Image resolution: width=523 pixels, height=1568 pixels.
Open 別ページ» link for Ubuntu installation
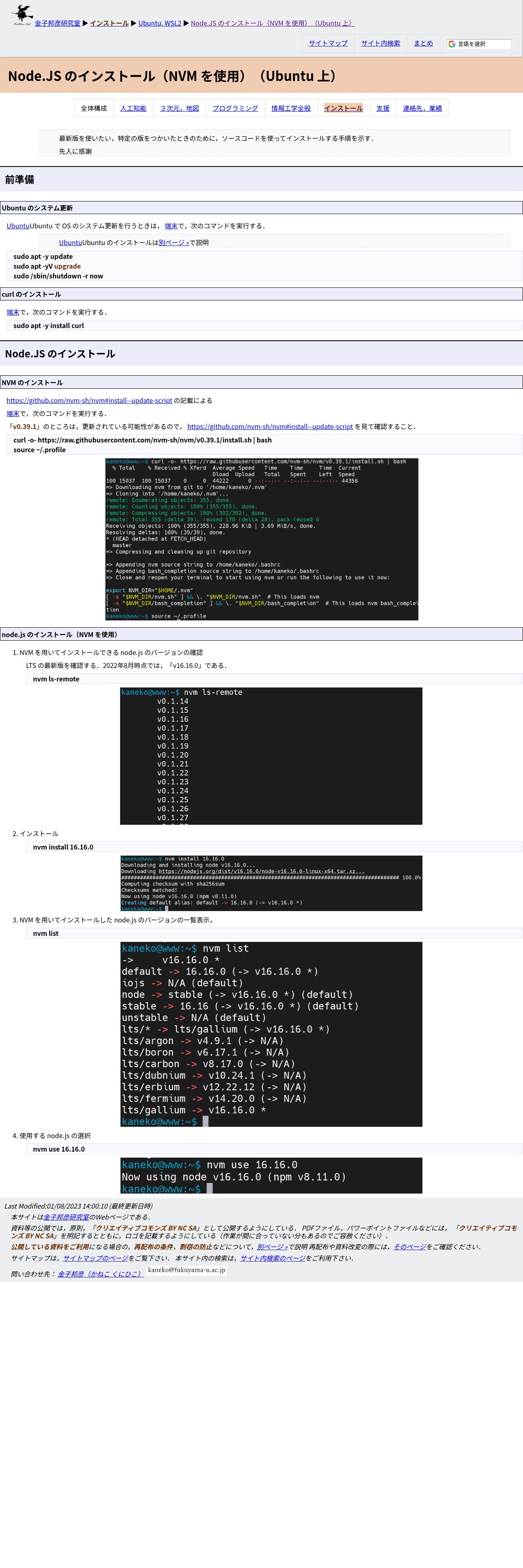[x=174, y=242]
